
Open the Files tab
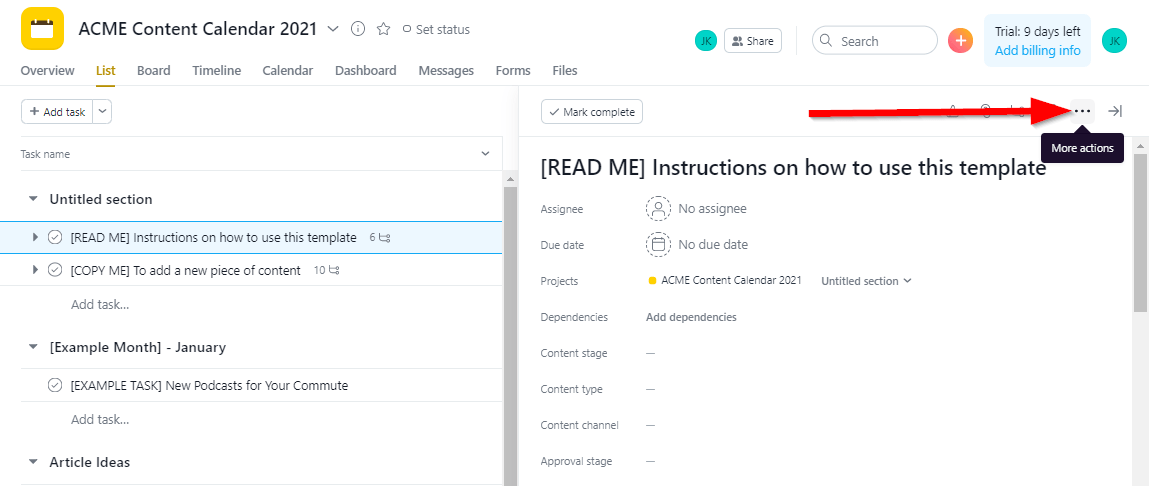pyautogui.click(x=565, y=70)
